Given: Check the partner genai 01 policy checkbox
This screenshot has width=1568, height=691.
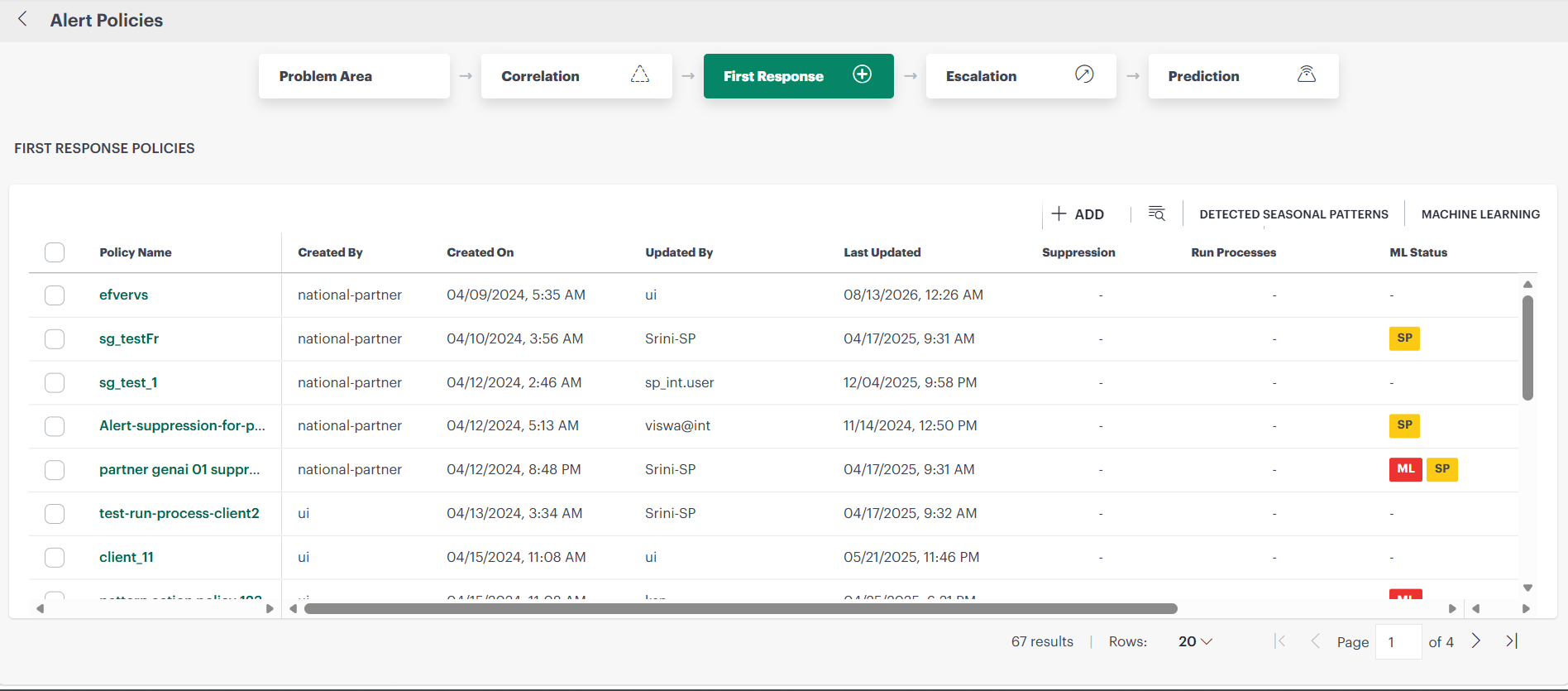Looking at the screenshot, I should (55, 470).
